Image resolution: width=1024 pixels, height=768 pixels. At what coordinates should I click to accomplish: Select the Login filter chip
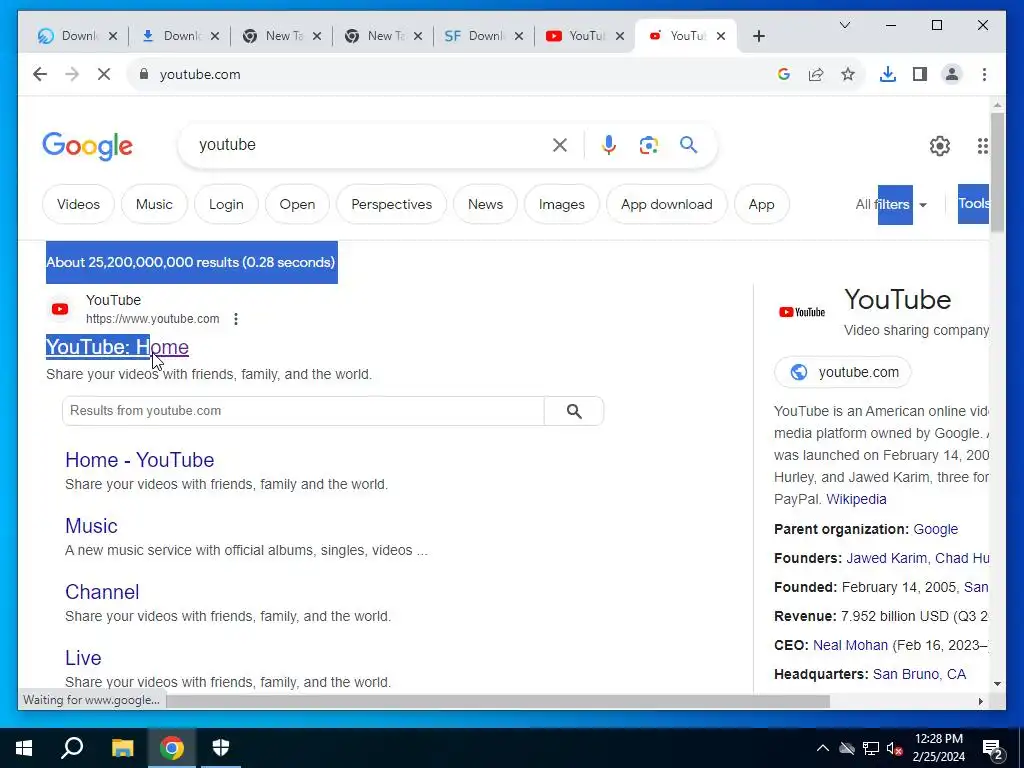[226, 204]
